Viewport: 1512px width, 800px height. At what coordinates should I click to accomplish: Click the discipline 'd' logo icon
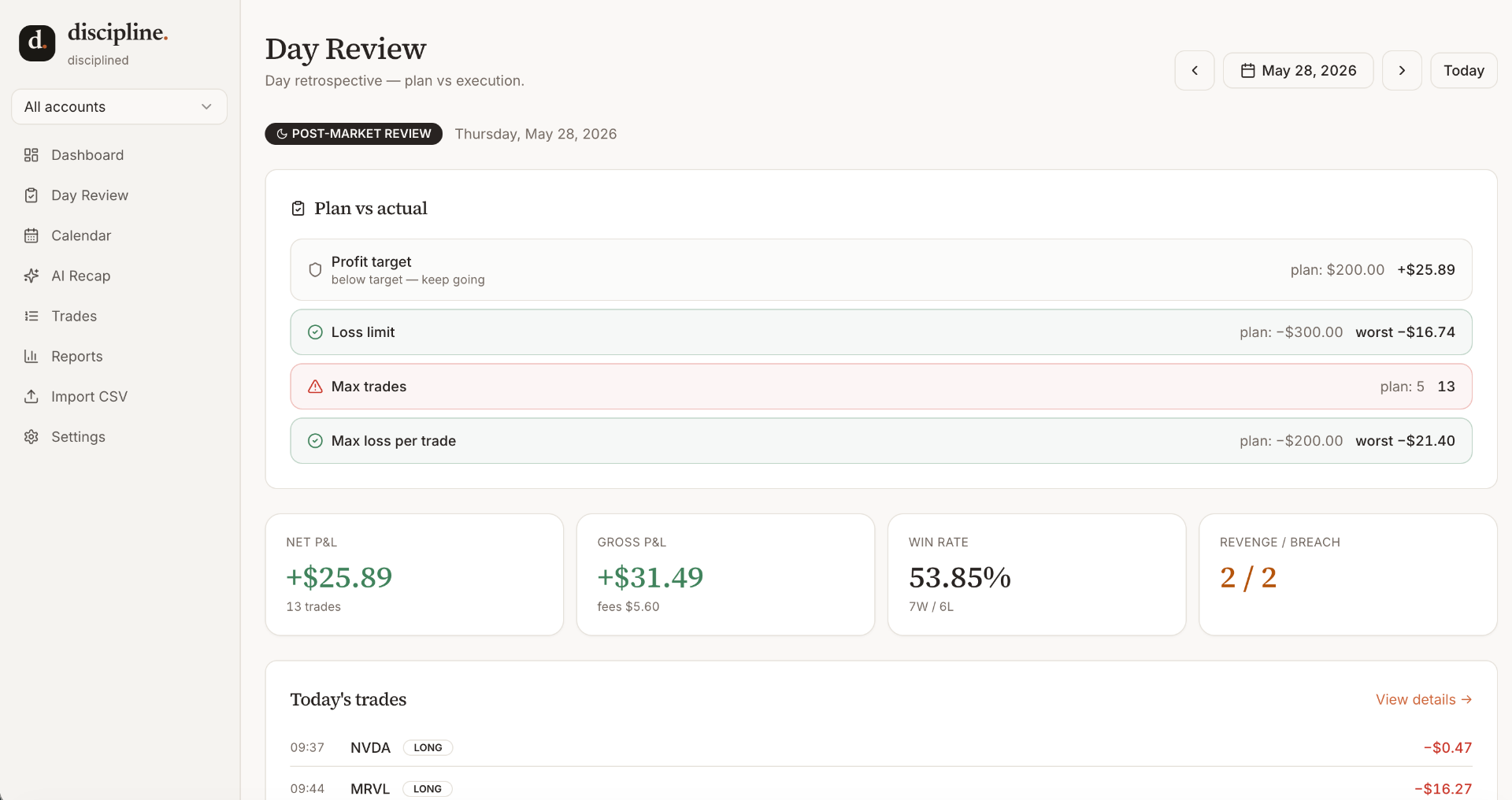[x=37, y=43]
